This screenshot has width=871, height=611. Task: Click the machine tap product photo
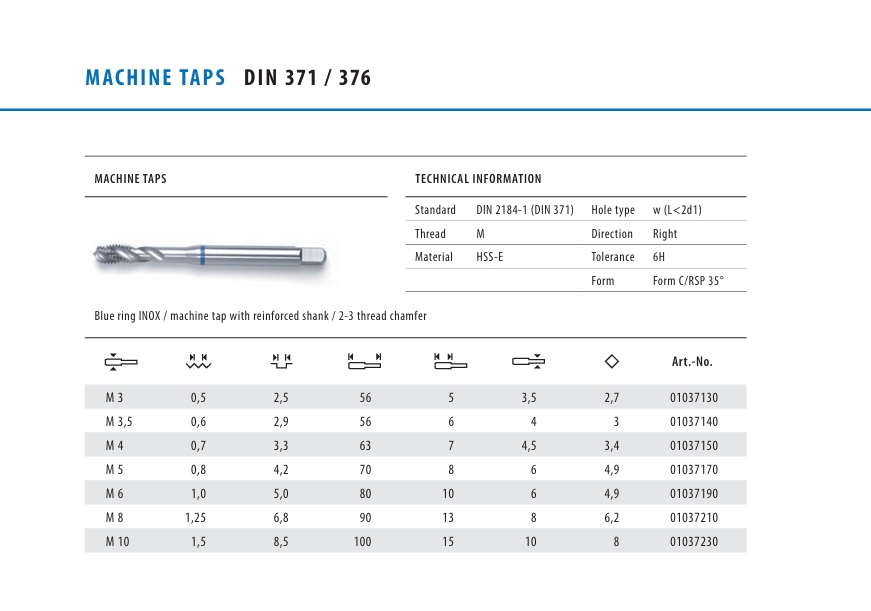(208, 253)
